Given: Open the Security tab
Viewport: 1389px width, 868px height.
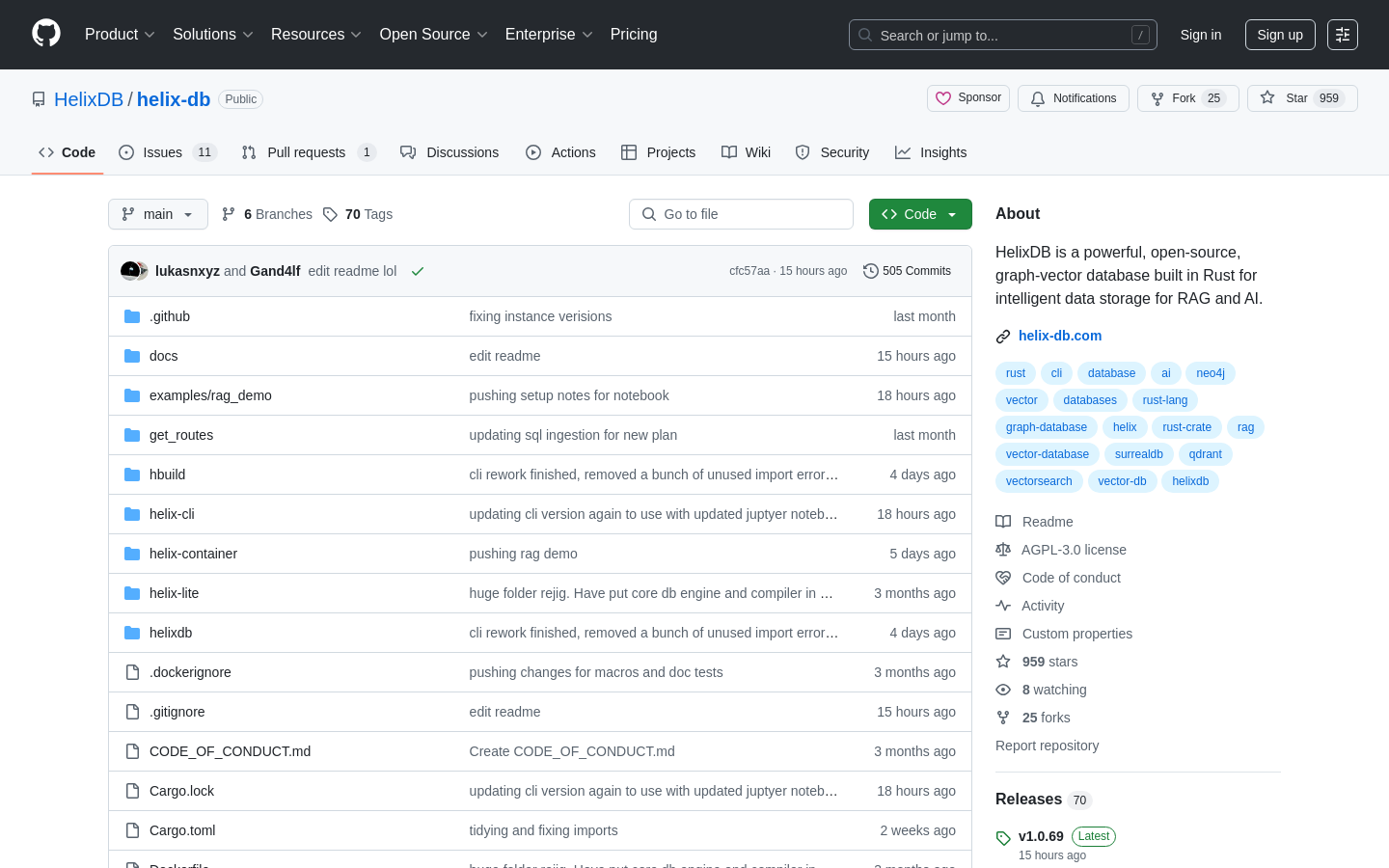Looking at the screenshot, I should (831, 152).
